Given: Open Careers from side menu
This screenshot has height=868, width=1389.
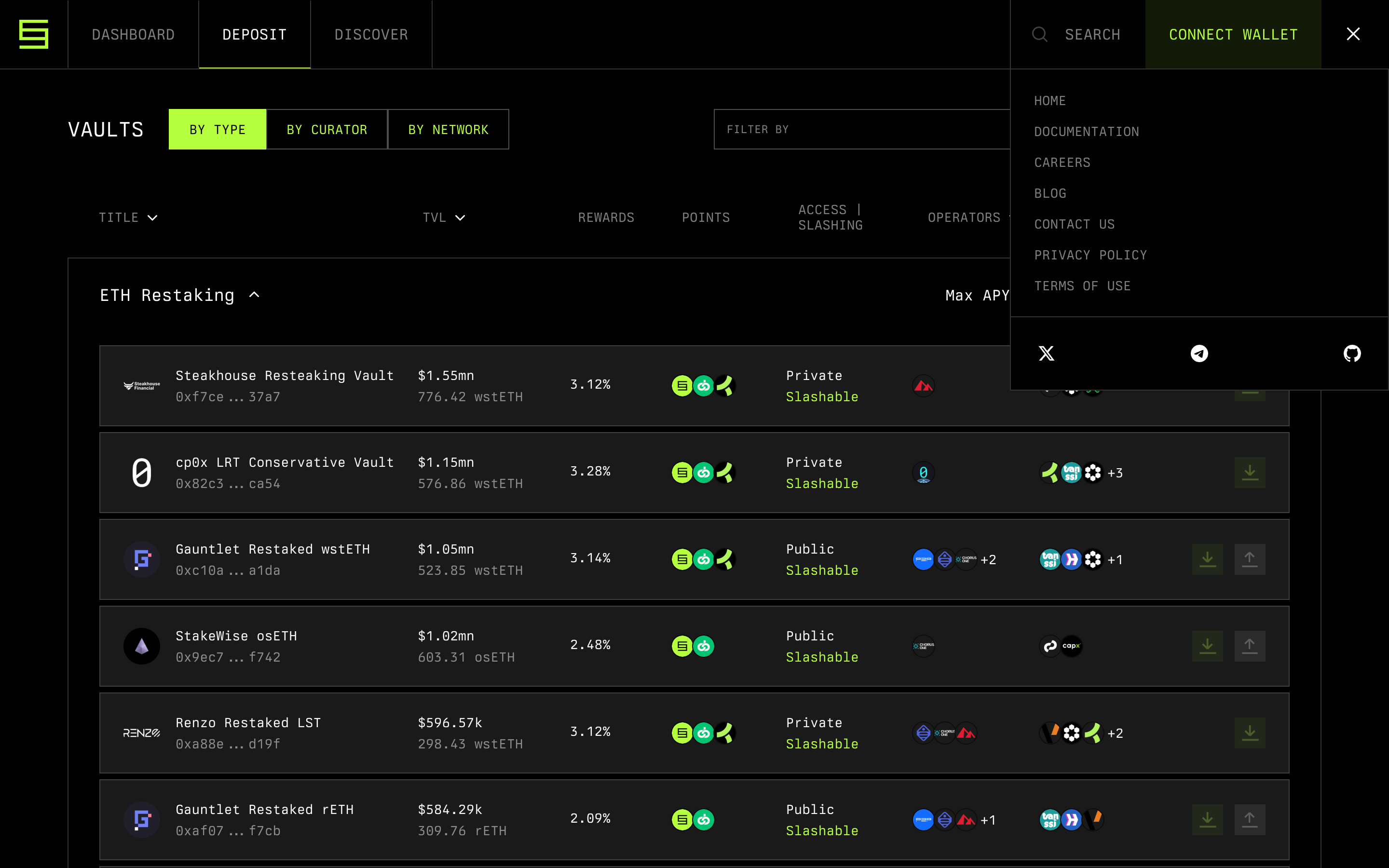Looking at the screenshot, I should coord(1062,163).
